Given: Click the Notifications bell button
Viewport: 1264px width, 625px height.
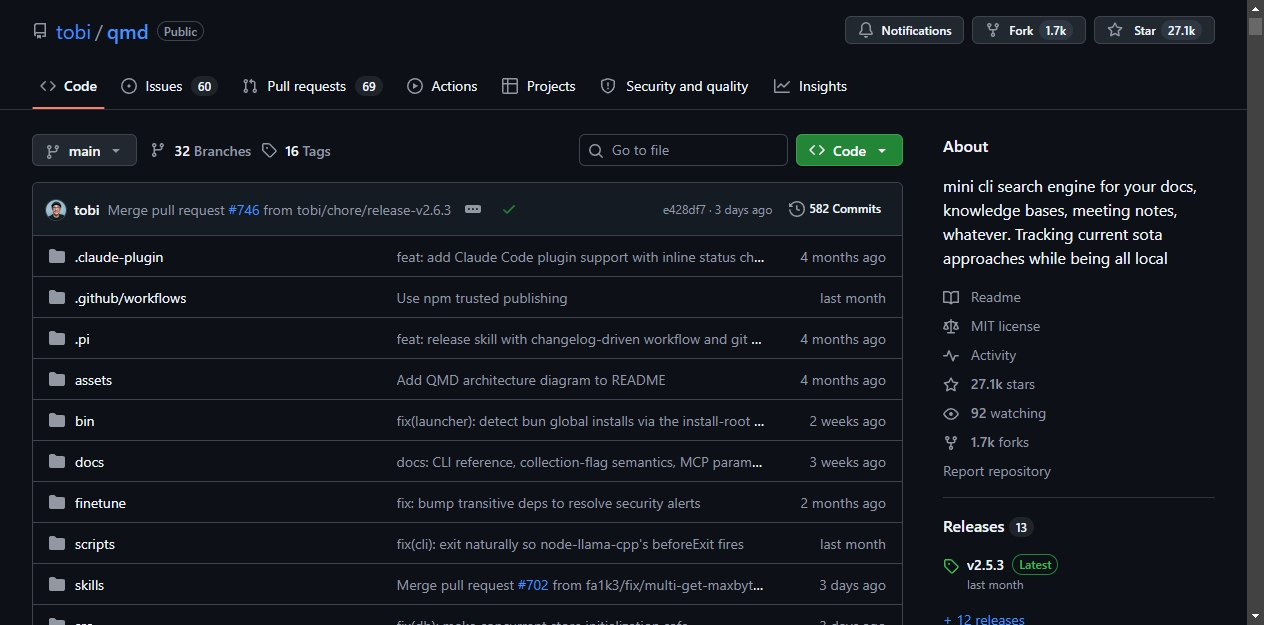Looking at the screenshot, I should click(x=904, y=30).
